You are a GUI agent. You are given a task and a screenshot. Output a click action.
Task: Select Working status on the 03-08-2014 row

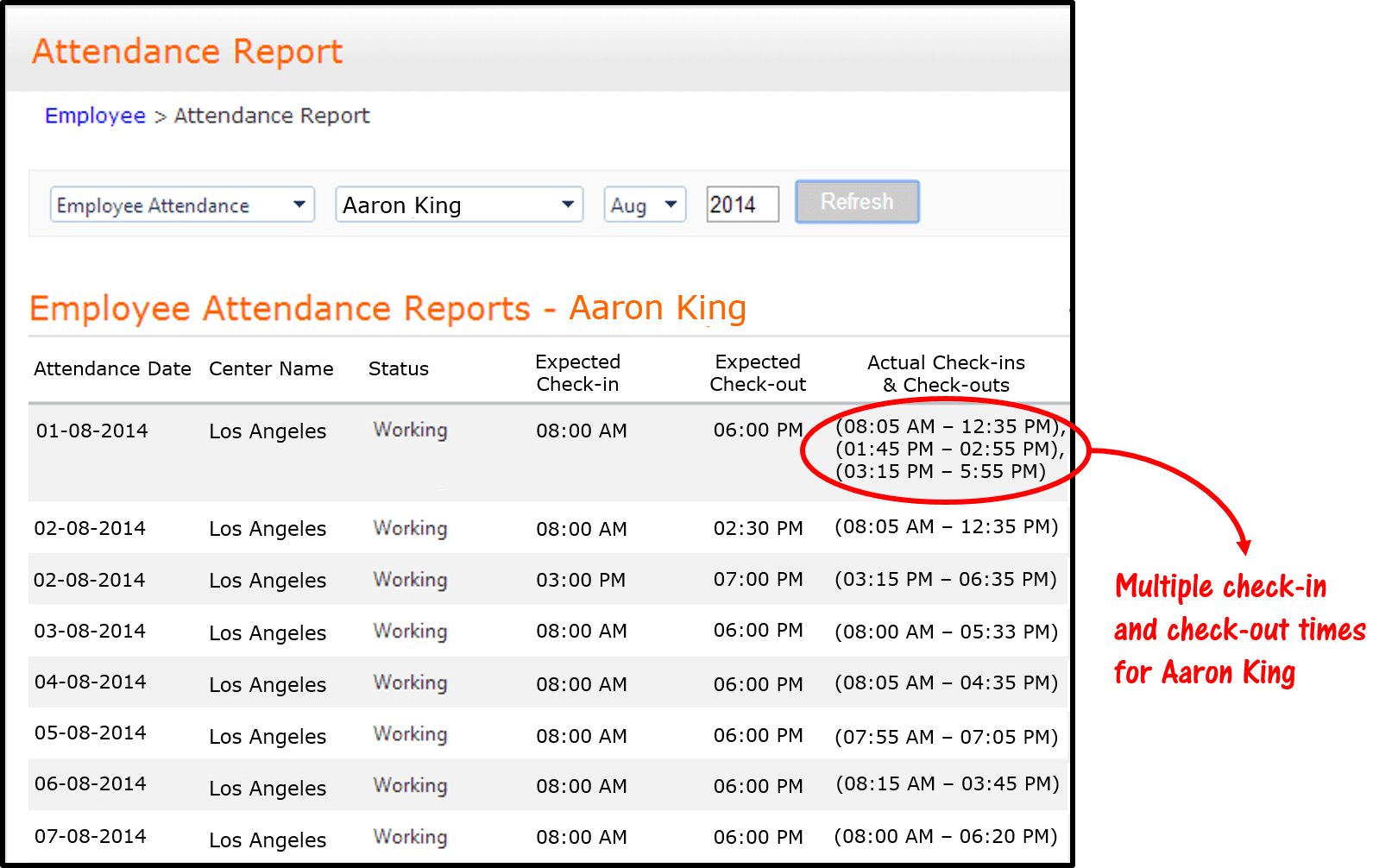pyautogui.click(x=410, y=632)
